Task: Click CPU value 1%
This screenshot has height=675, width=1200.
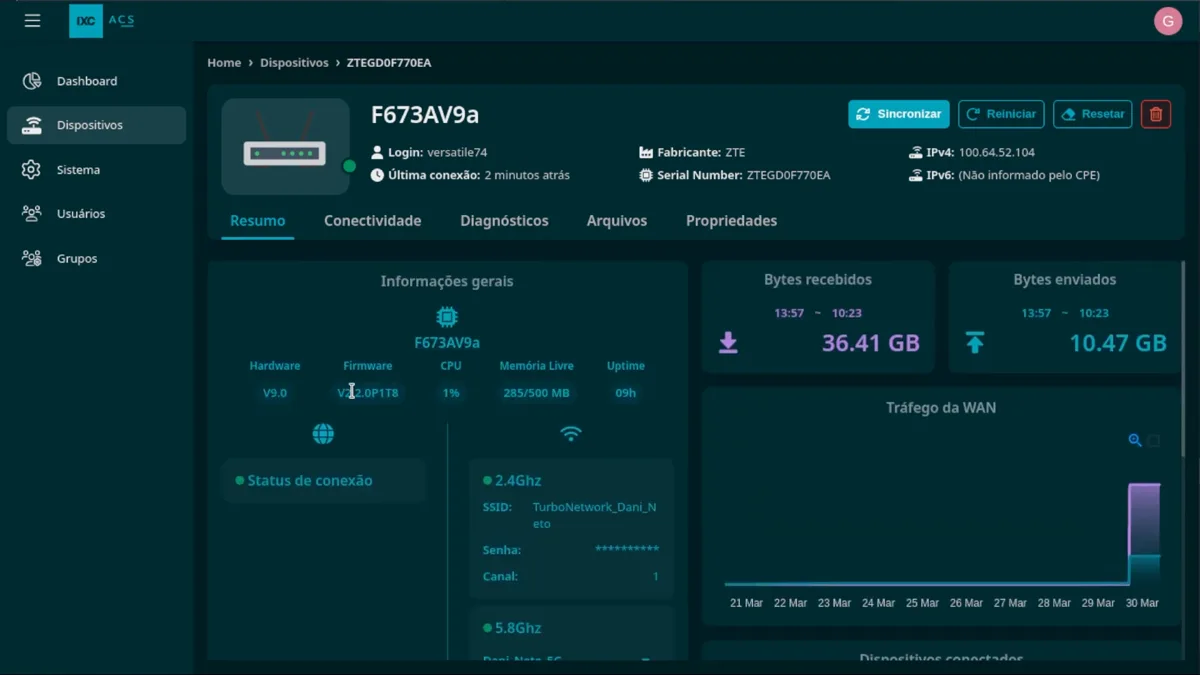Action: (x=451, y=393)
